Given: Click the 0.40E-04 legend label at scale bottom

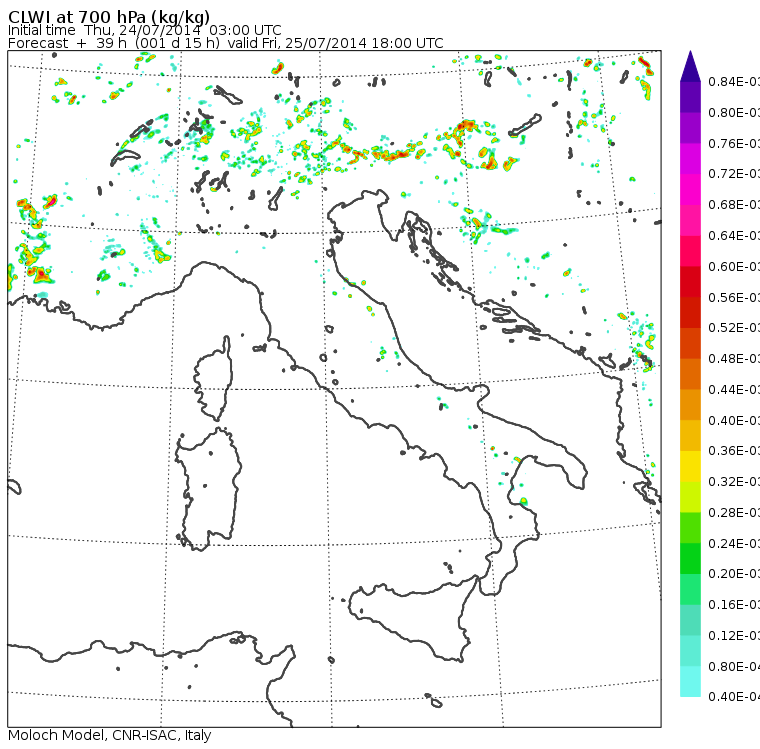Looking at the screenshot, I should tap(734, 697).
